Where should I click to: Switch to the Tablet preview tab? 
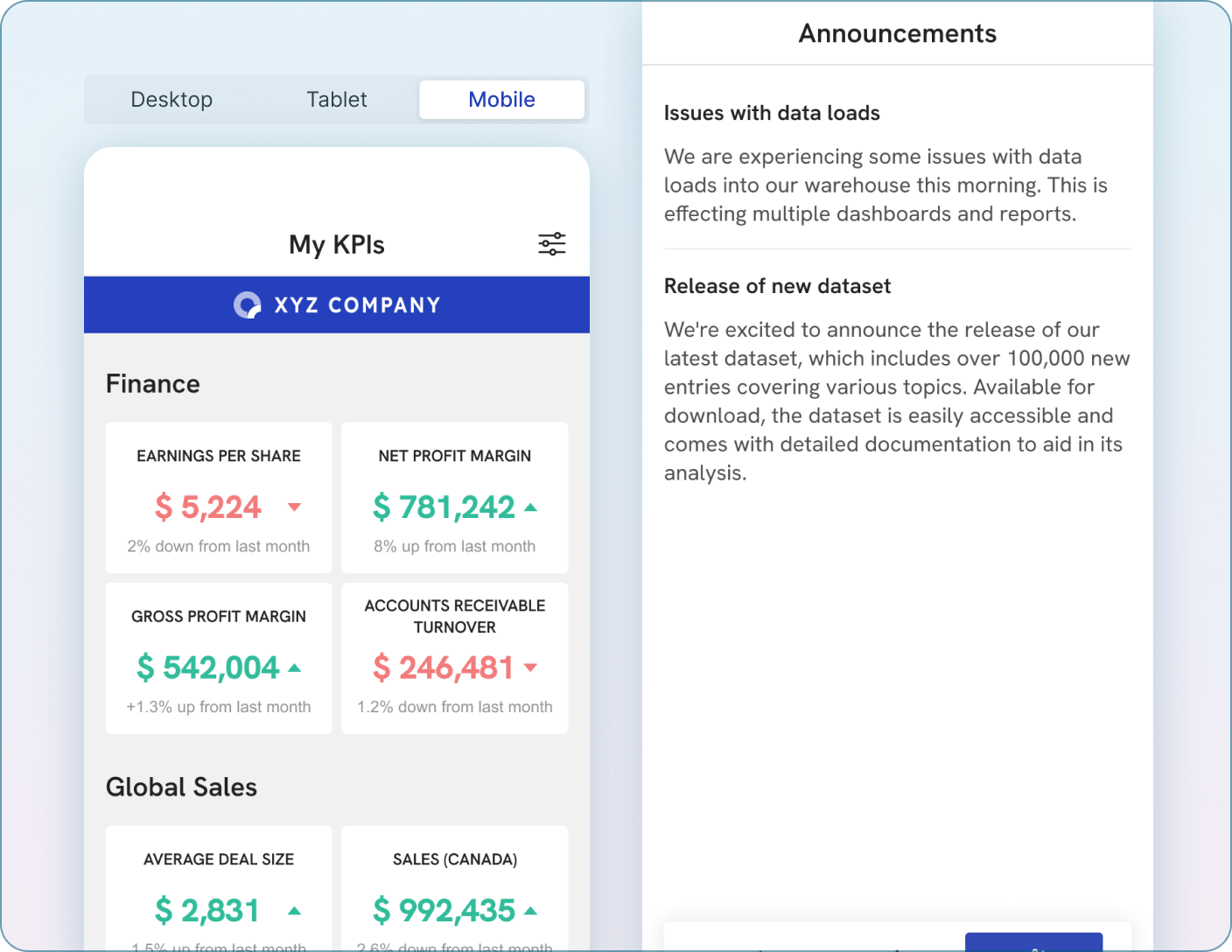coord(336,99)
